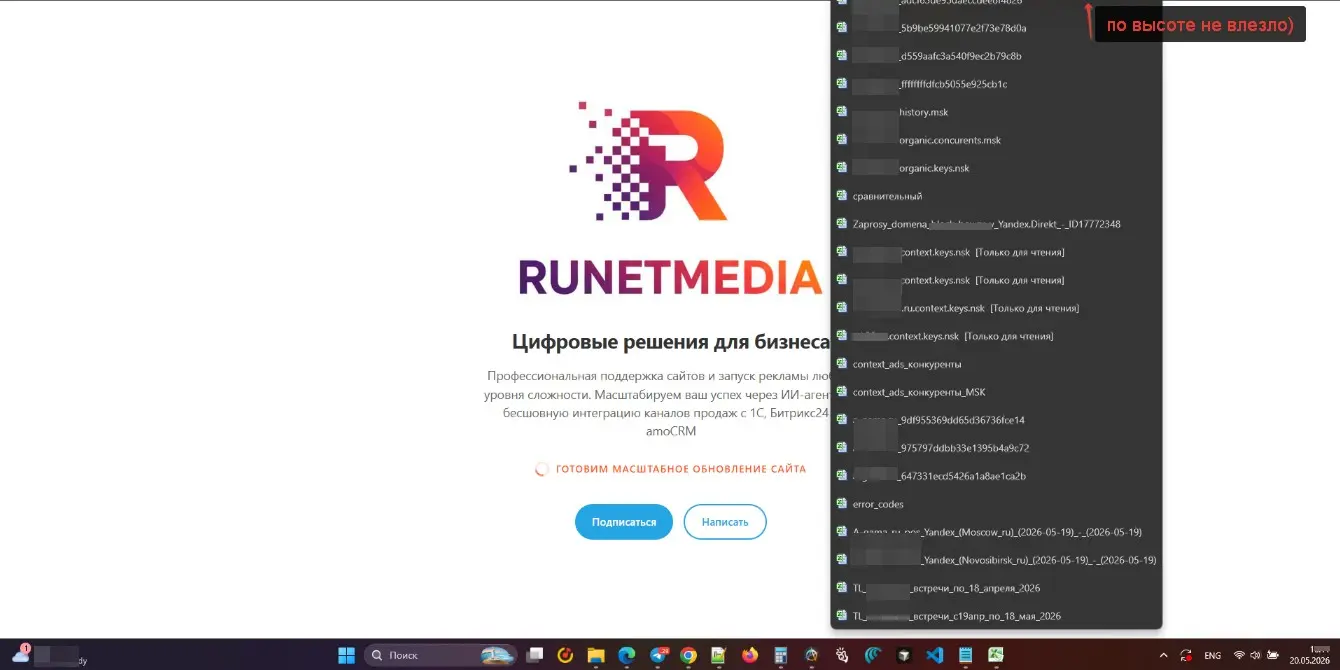Show hidden system tray icons
Viewport: 1340px width, 670px height.
[1163, 656]
